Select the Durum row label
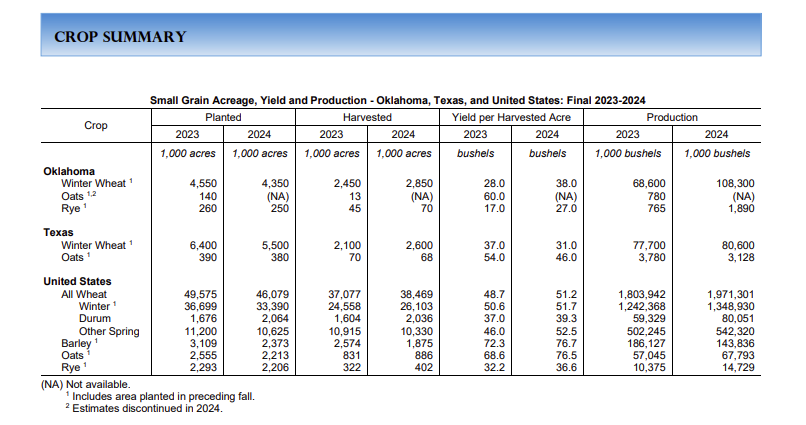Viewport: 806px width, 425px height. [95, 318]
